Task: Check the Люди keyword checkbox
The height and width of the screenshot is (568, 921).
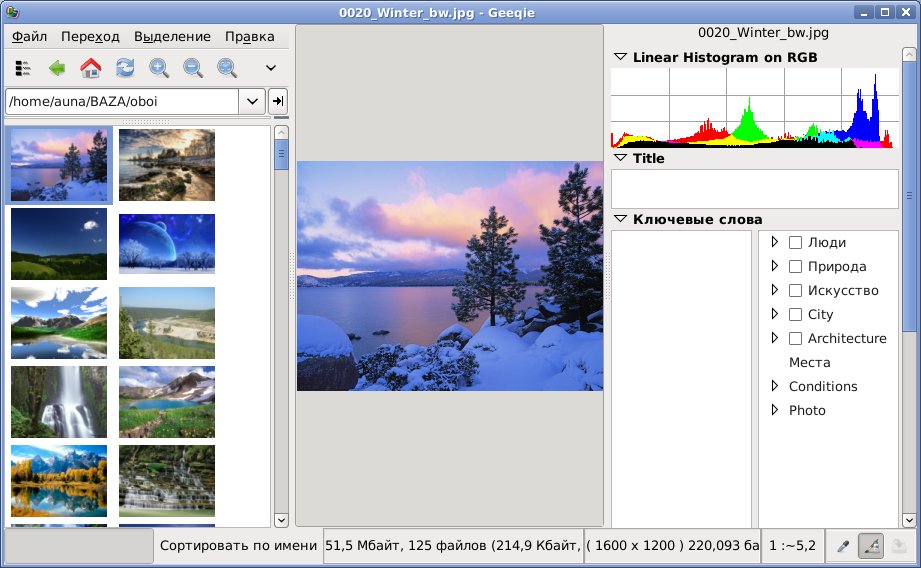Action: [795, 243]
